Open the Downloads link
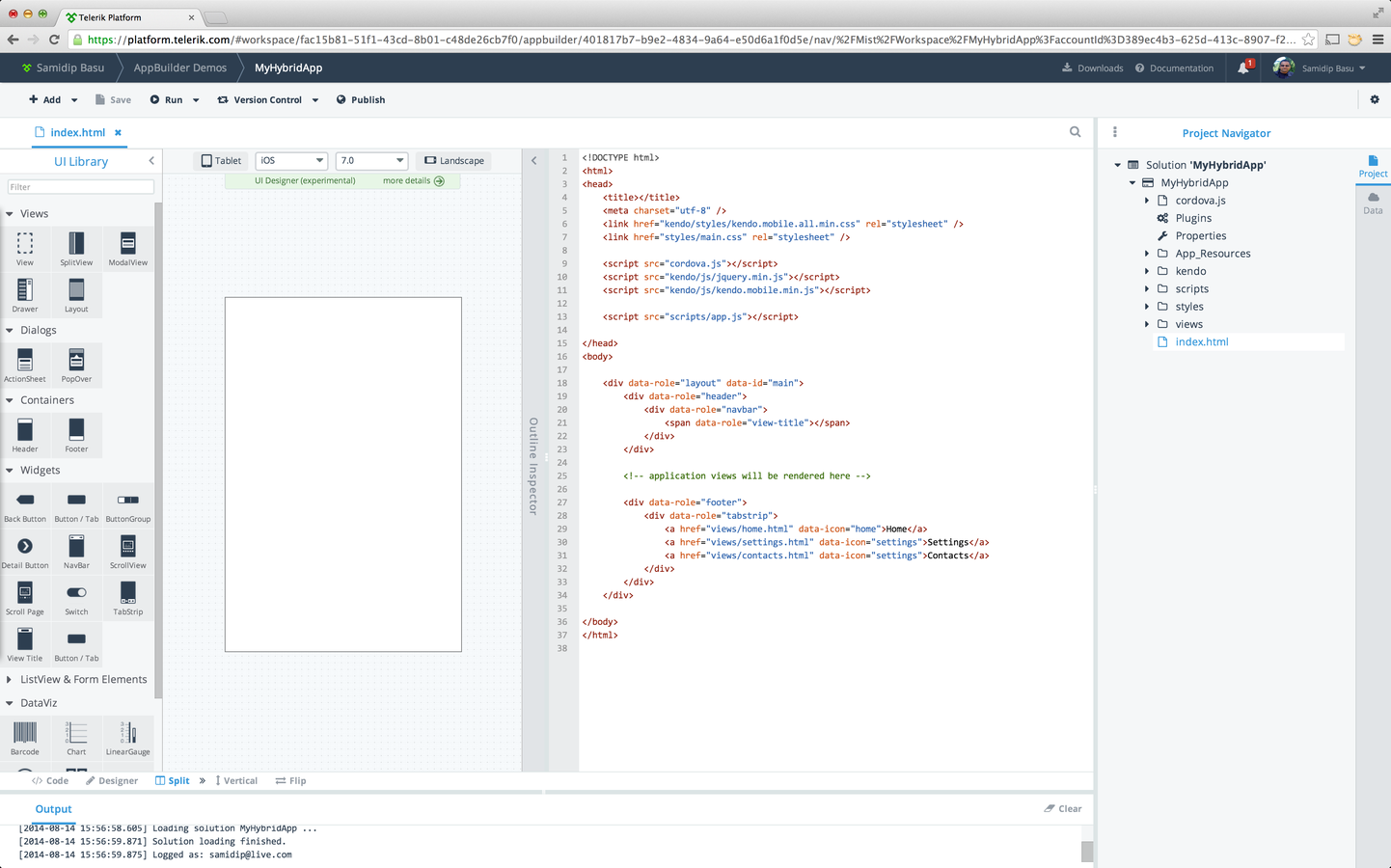The image size is (1391, 868). [1093, 68]
